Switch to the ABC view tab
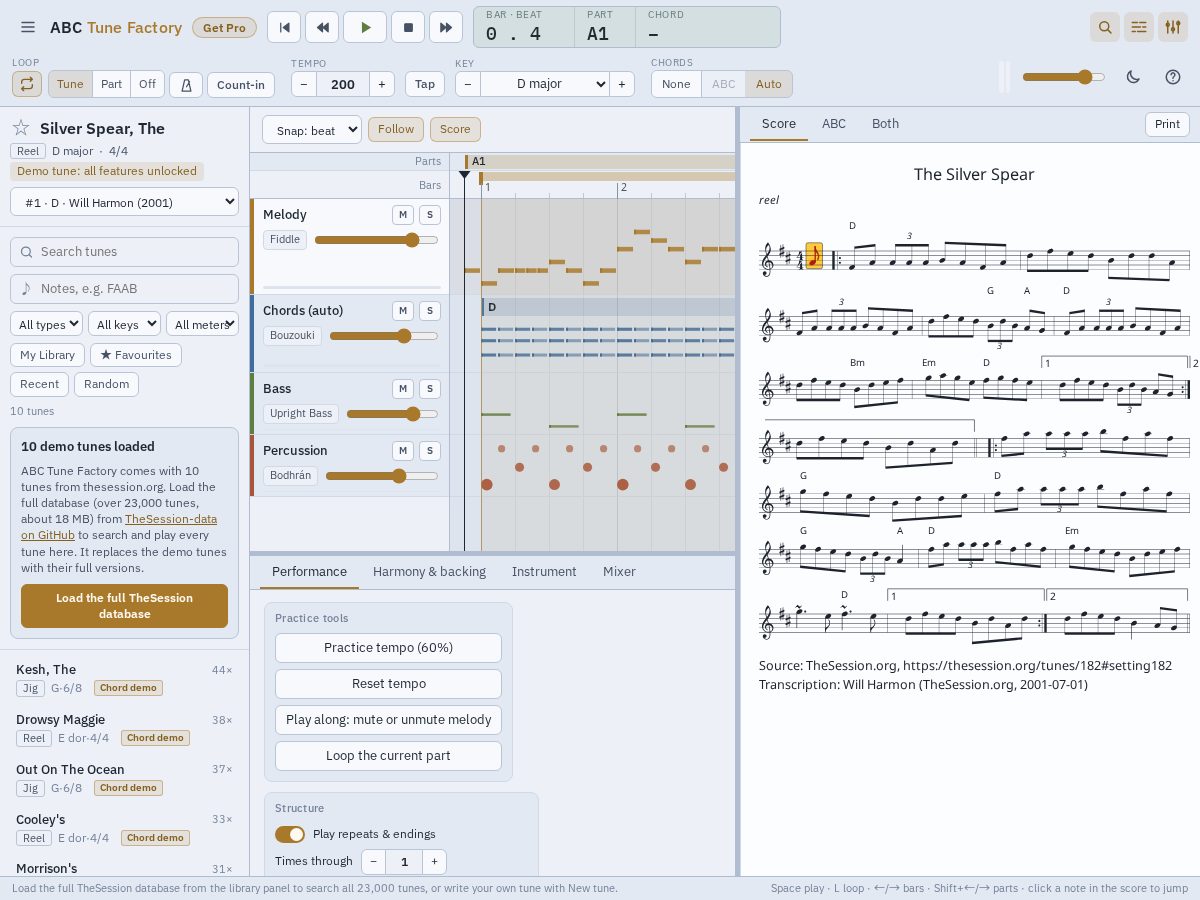The height and width of the screenshot is (900, 1200). [834, 124]
